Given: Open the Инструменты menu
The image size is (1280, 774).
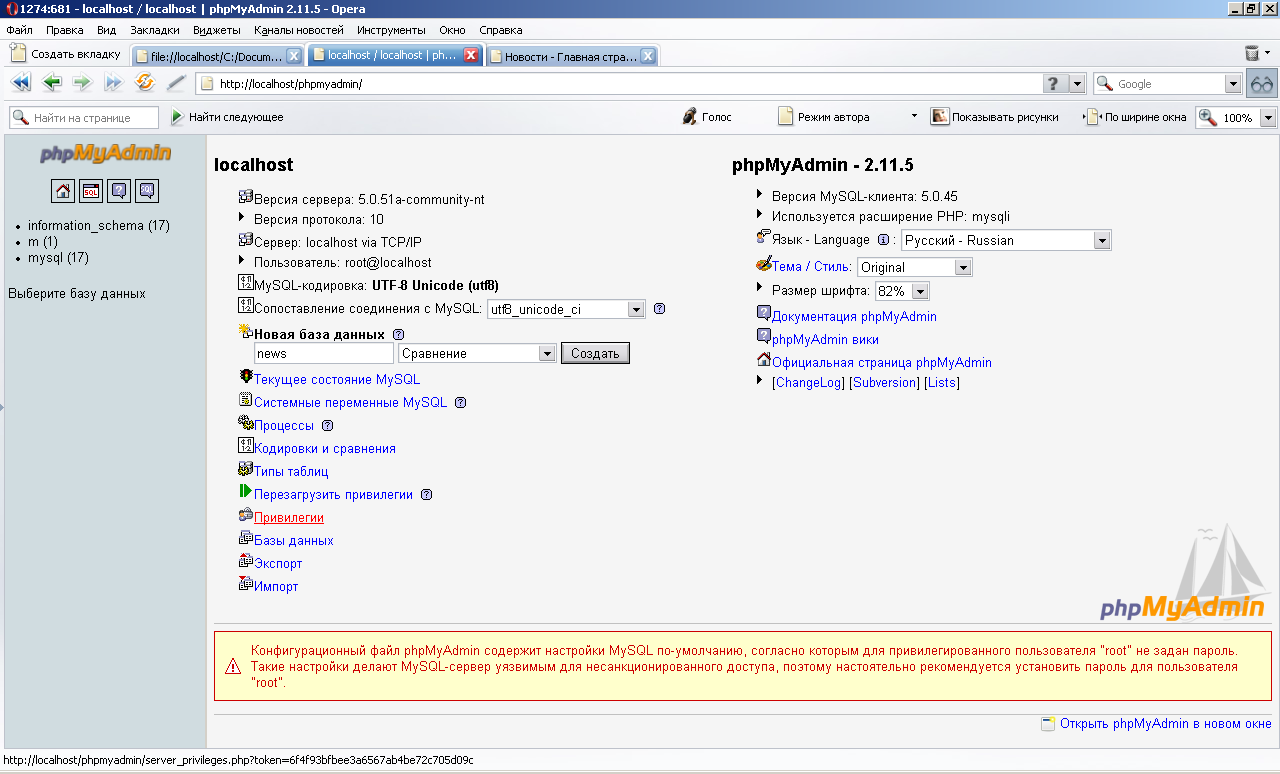Looking at the screenshot, I should 391,30.
